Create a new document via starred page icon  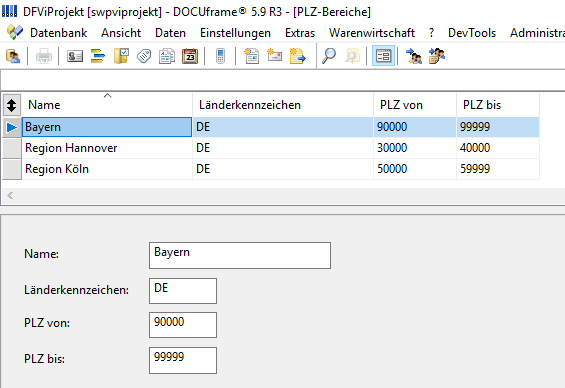(x=252, y=56)
